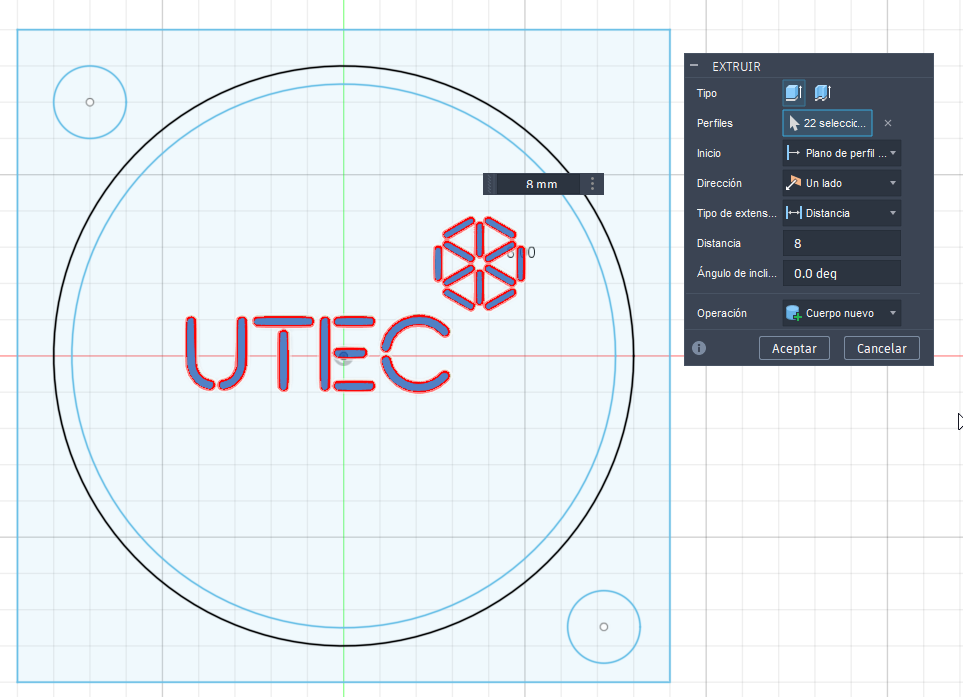Collapse the EXTRUIR panel with the minus icon
This screenshot has width=963, height=697.
click(x=695, y=66)
